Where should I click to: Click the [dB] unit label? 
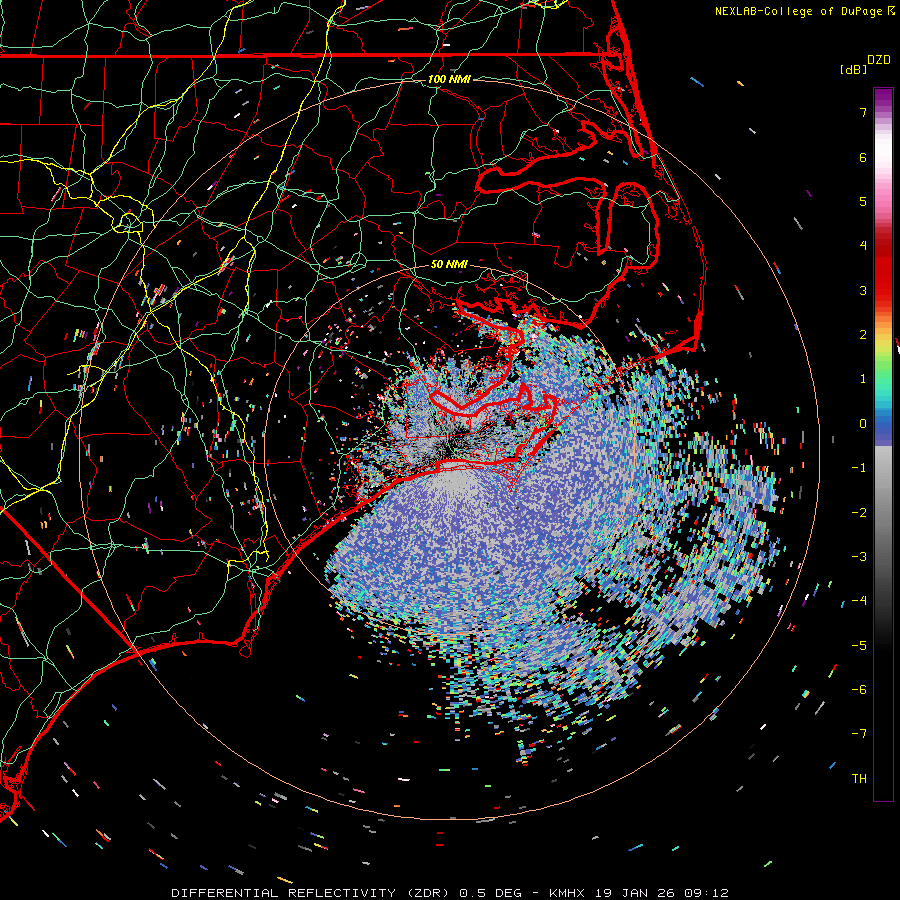coord(853,69)
